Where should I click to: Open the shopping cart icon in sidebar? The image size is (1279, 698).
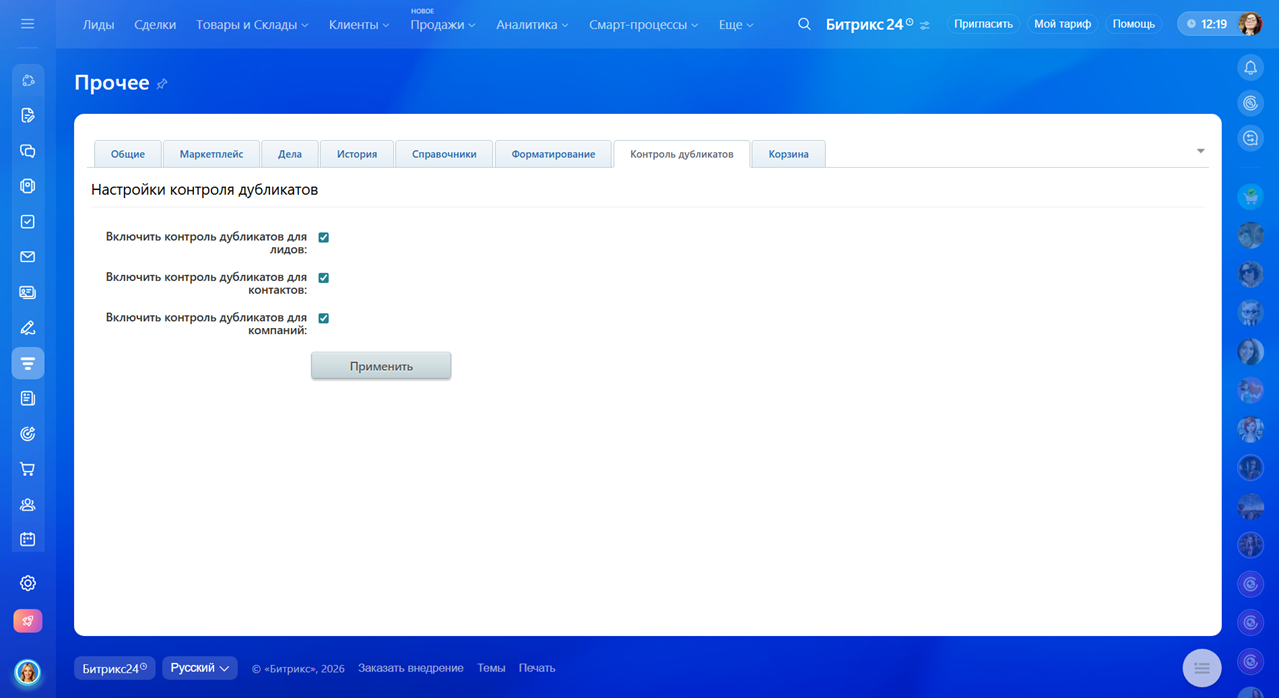tap(28, 469)
